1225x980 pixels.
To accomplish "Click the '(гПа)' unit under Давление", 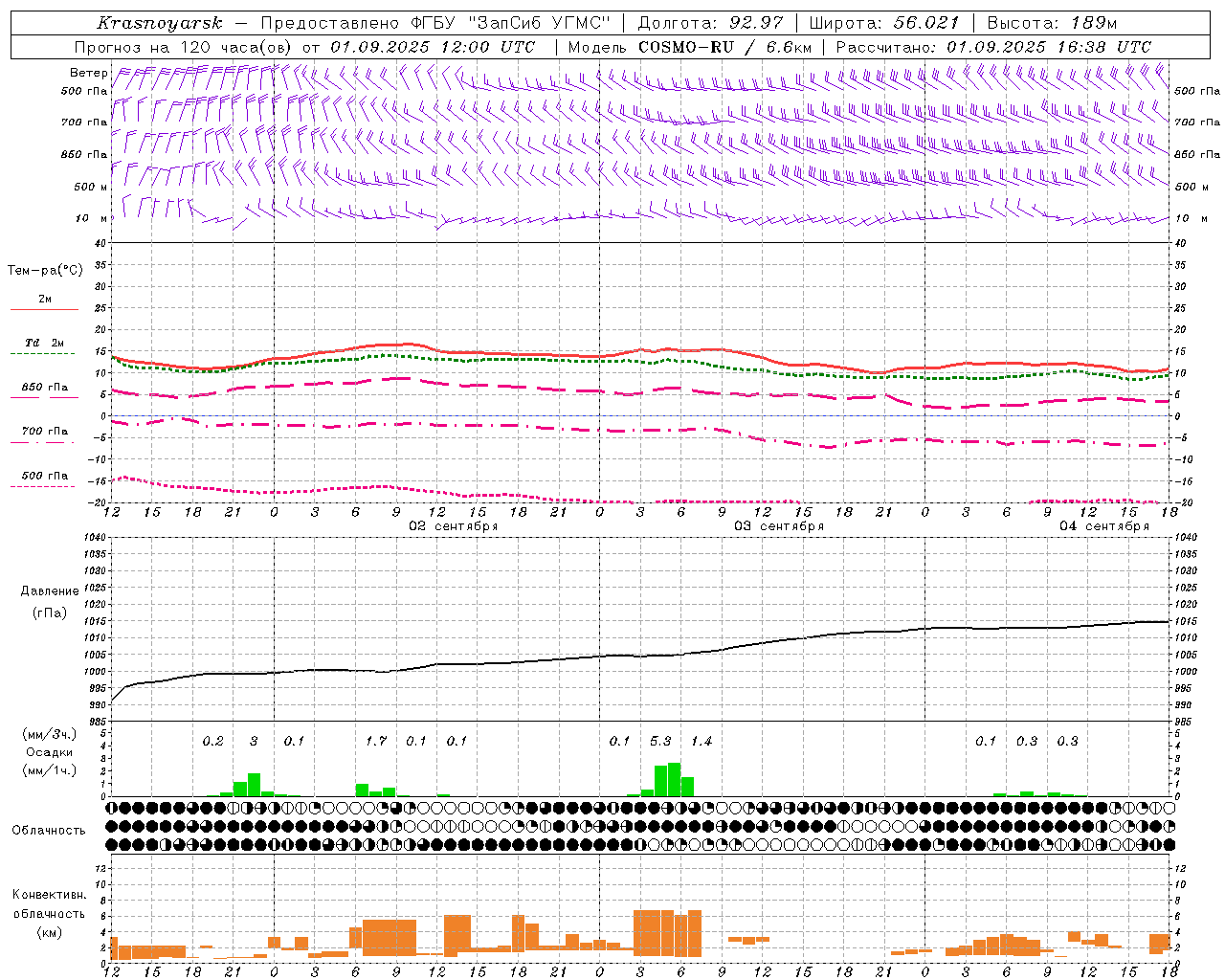I will pyautogui.click(x=49, y=612).
